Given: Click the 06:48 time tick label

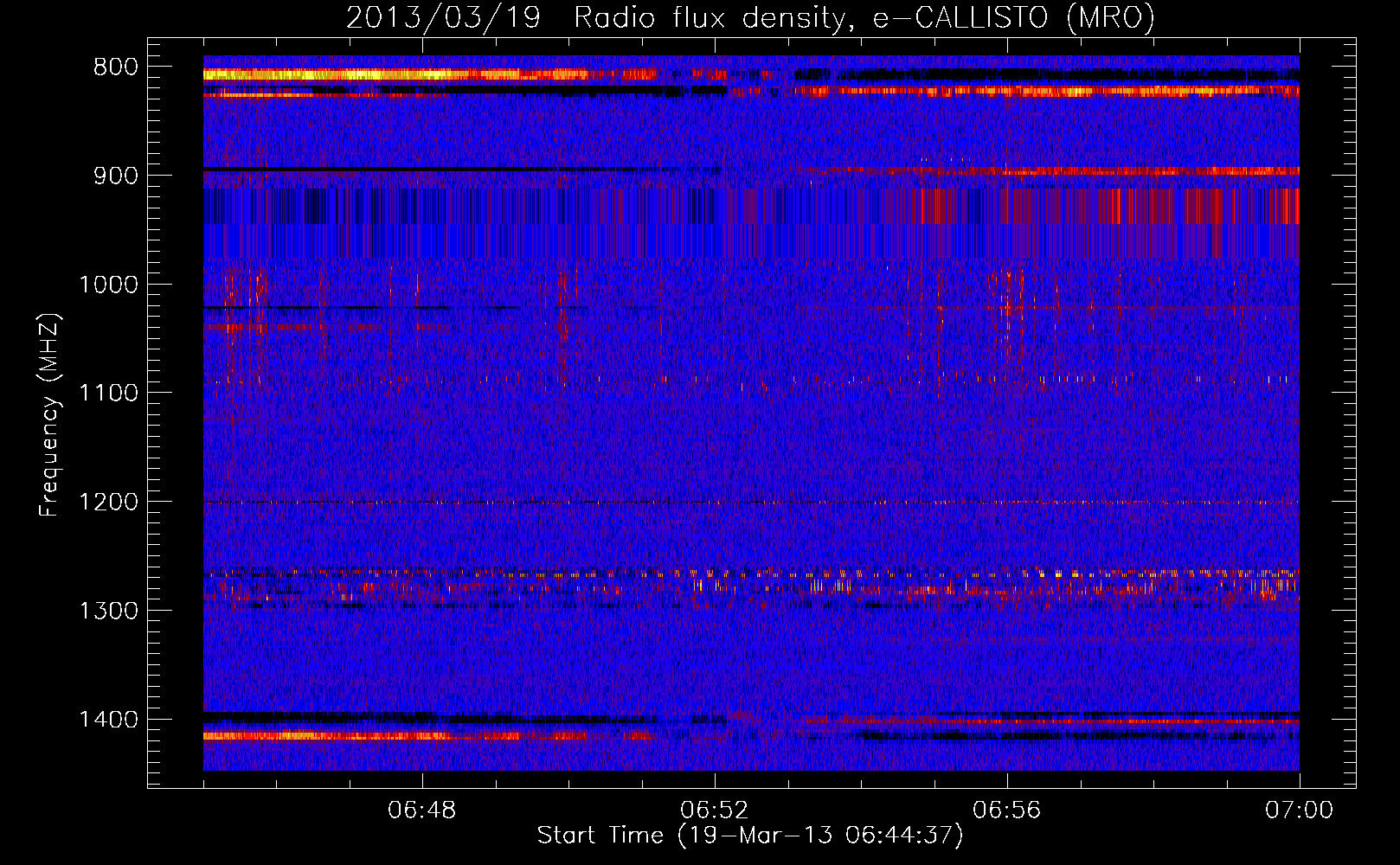Looking at the screenshot, I should click(422, 811).
